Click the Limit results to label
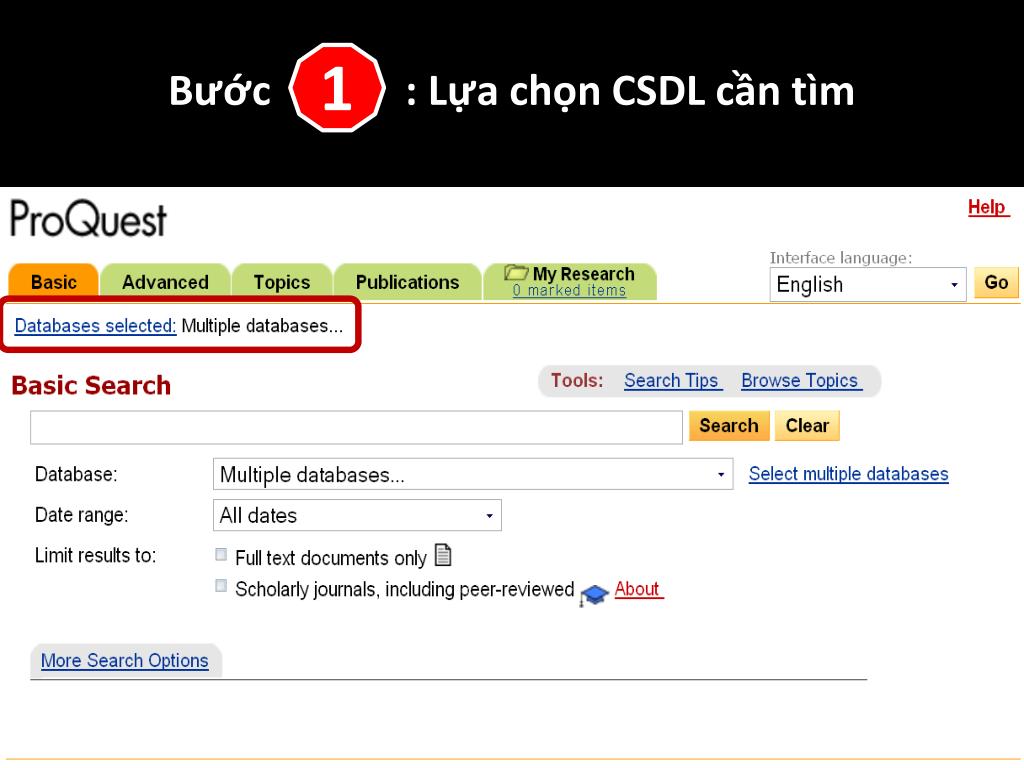Viewport: 1024px width, 768px height. [95, 556]
